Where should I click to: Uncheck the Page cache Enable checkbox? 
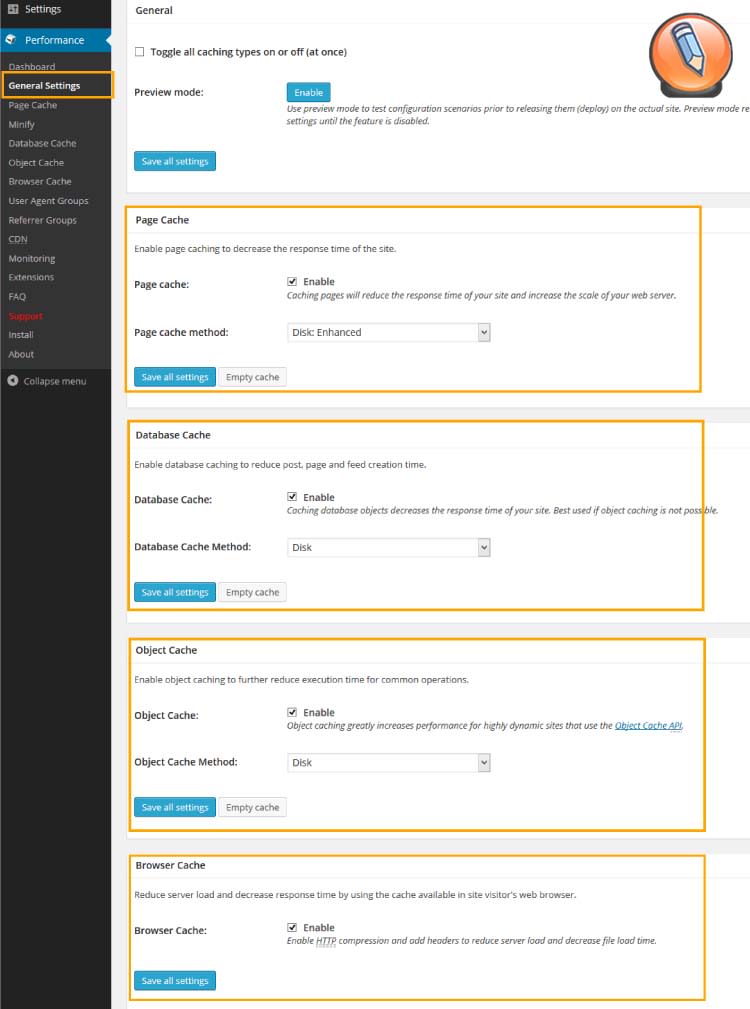click(292, 281)
